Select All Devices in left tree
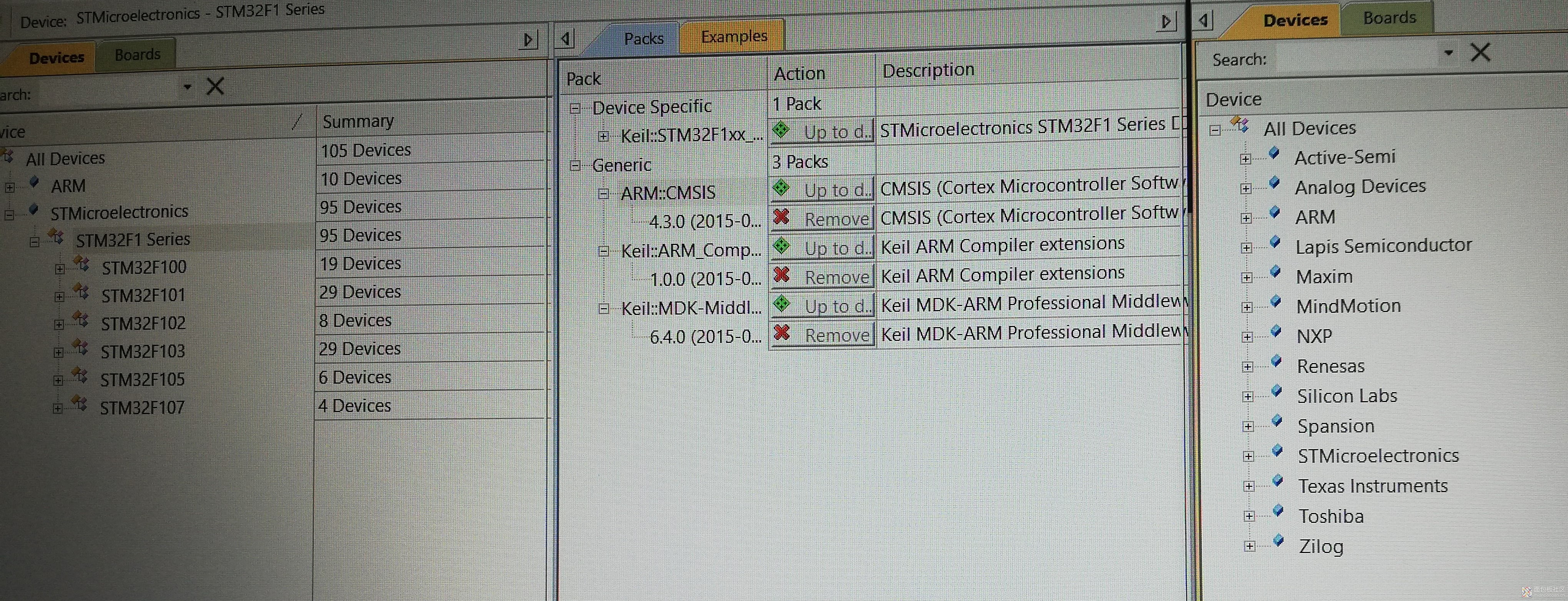The width and height of the screenshot is (1568, 601). point(65,159)
